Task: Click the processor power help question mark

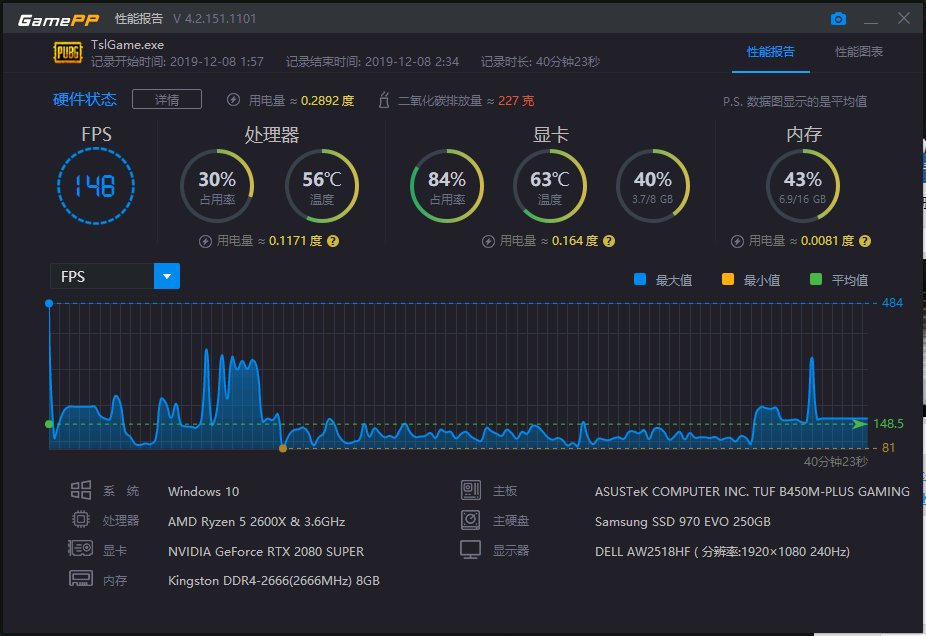Action: point(333,241)
